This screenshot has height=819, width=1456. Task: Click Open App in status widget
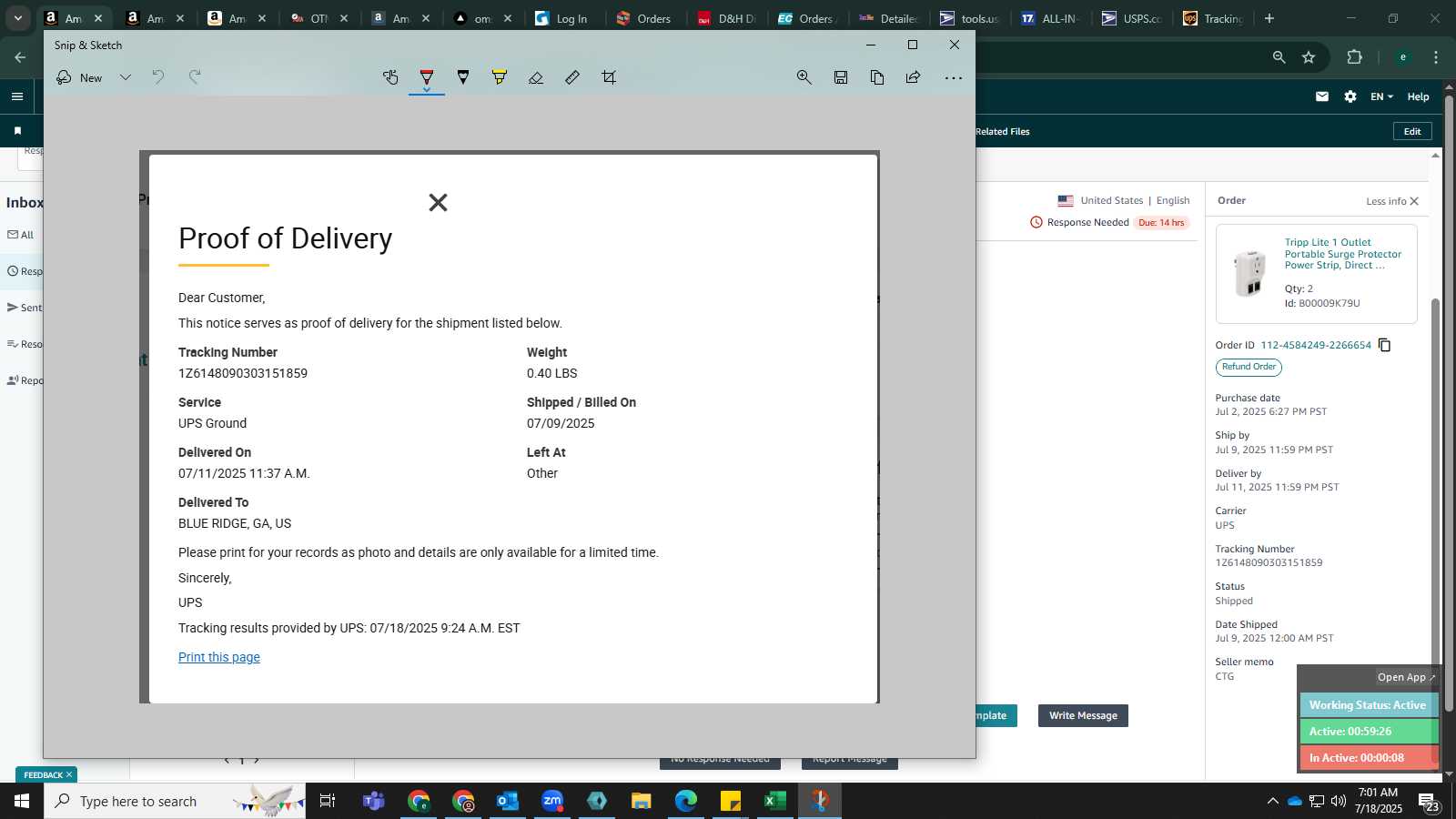(x=1406, y=677)
